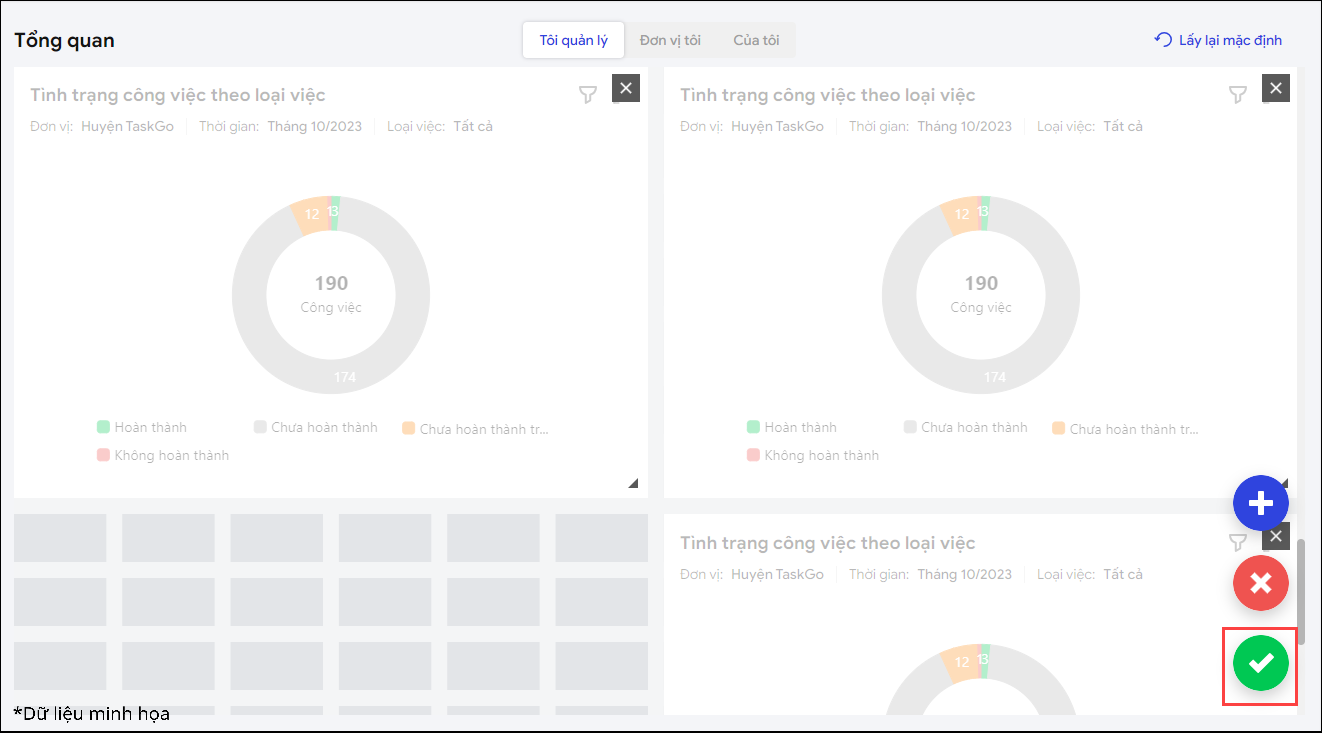Viewport: 1322px width, 733px height.
Task: Remove the top-right chart card
Action: pyautogui.click(x=1276, y=88)
